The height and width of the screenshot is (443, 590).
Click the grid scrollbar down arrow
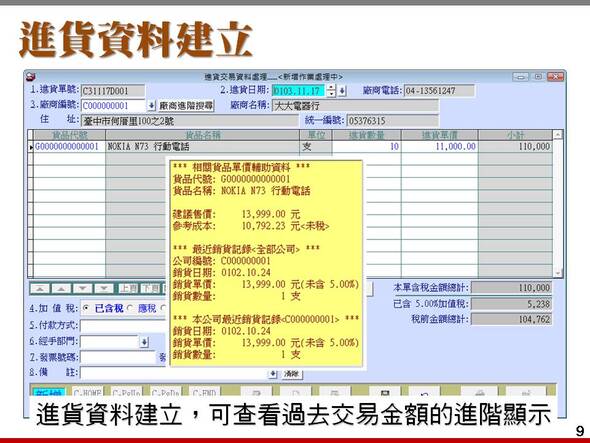coord(558,273)
